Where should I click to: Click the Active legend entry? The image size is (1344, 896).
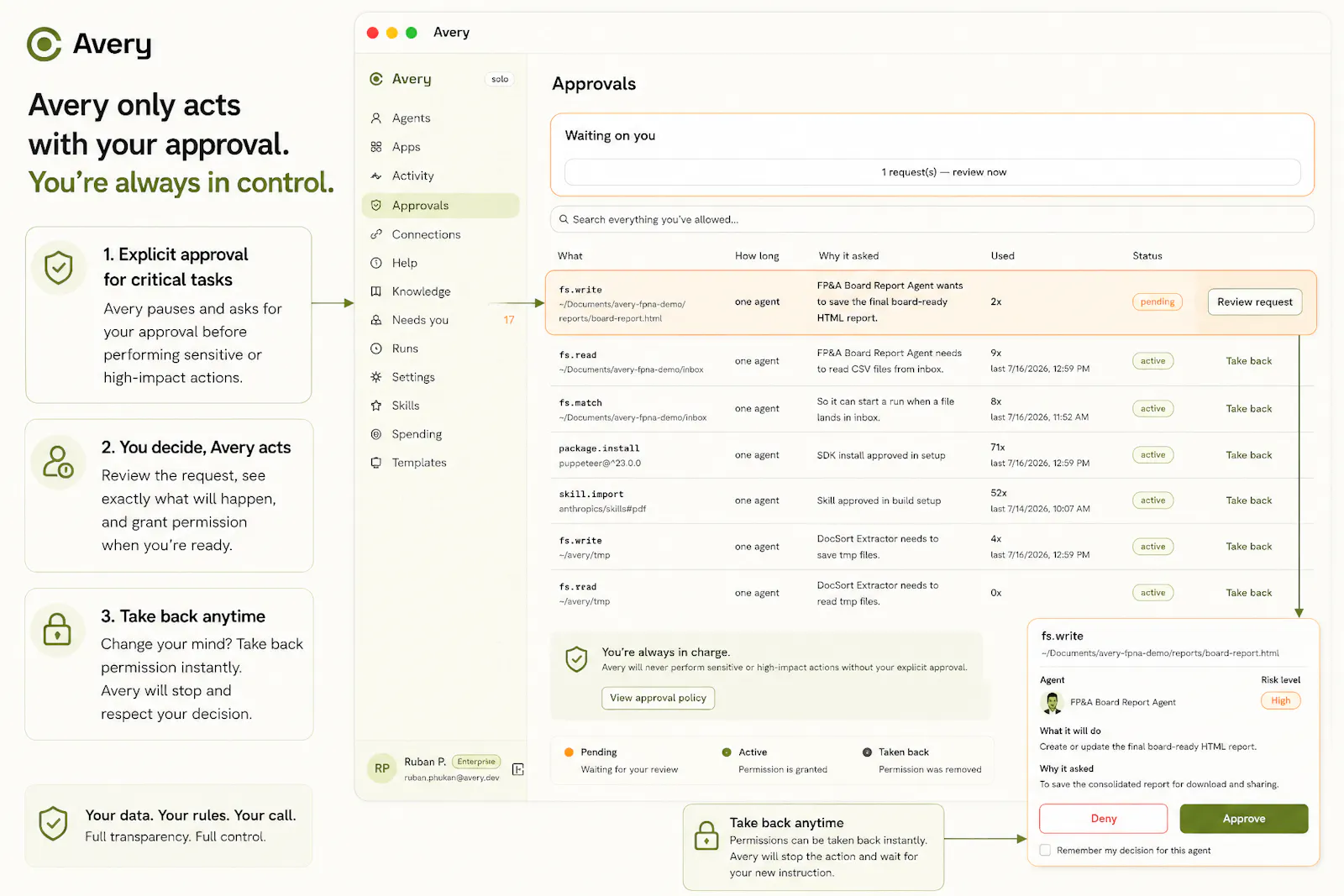[x=775, y=761]
